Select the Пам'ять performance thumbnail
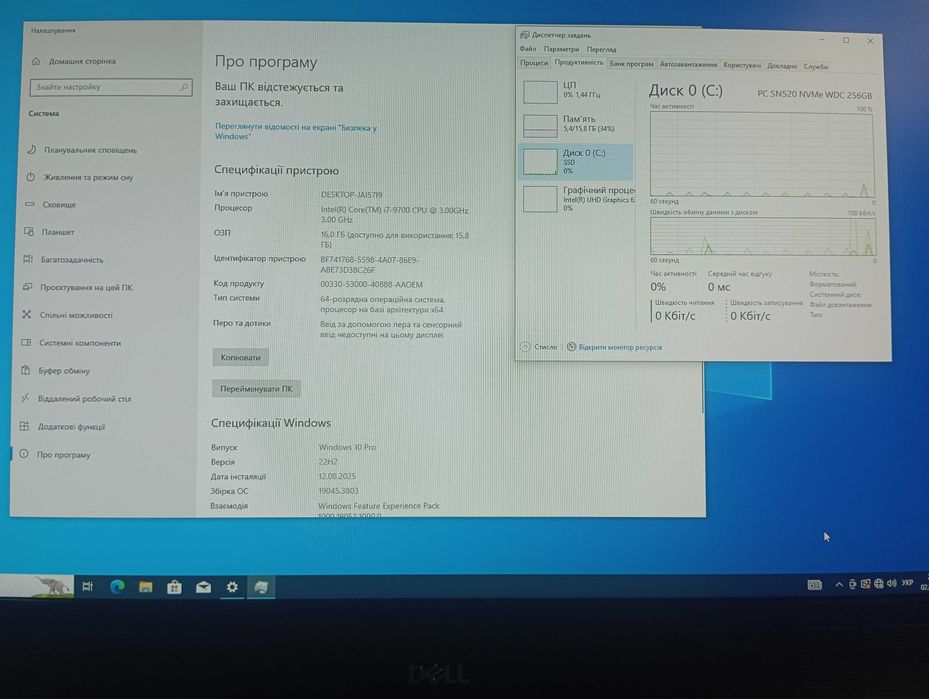The width and height of the screenshot is (929, 699). (576, 124)
